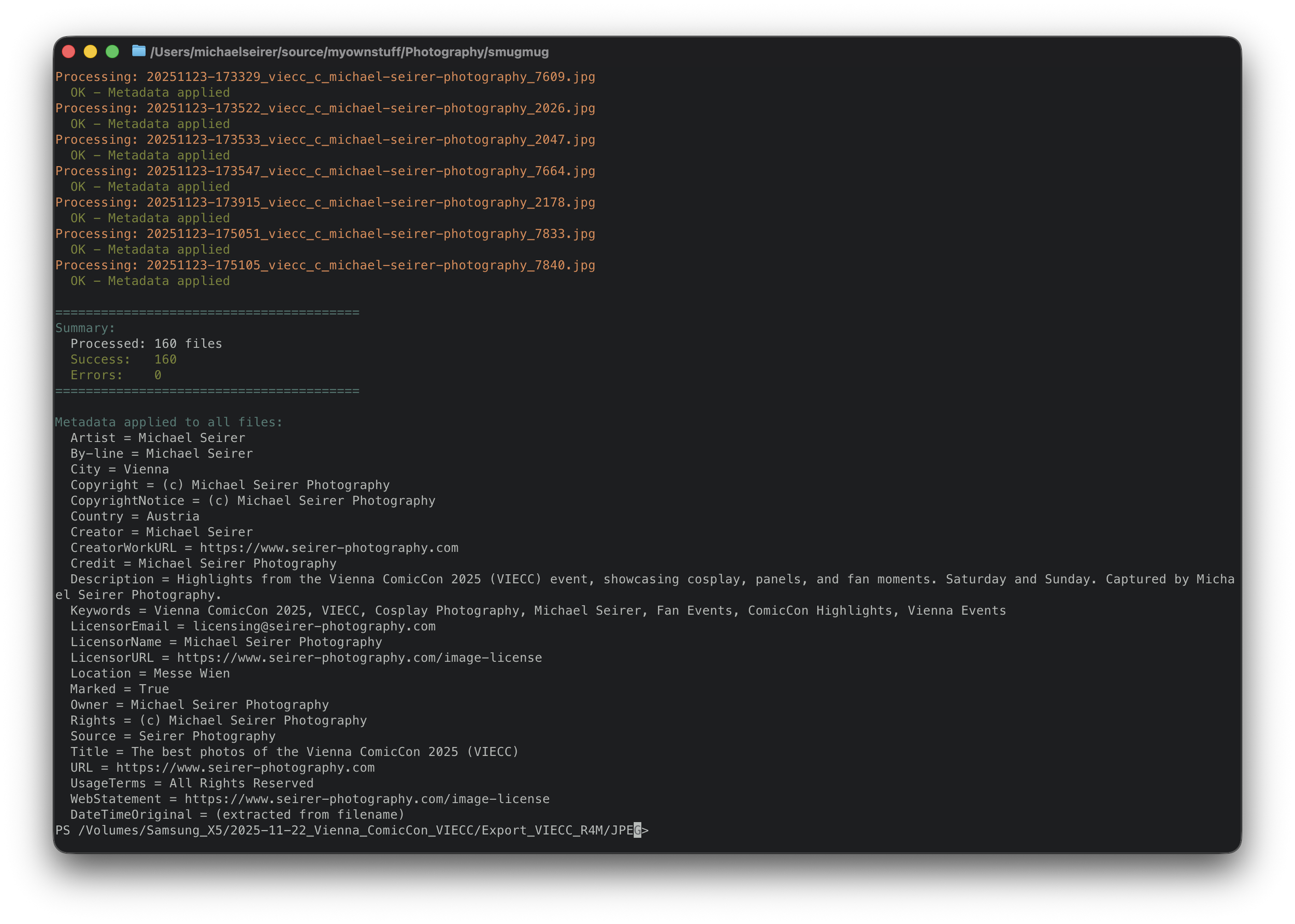Viewport: 1295px width, 924px height.
Task: Click the yellow minimize traffic light
Action: (90, 51)
